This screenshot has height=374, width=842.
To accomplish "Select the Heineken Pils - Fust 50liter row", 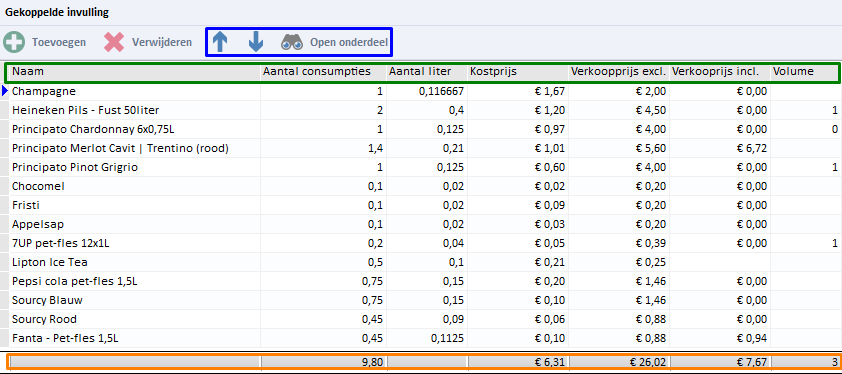I will point(421,111).
